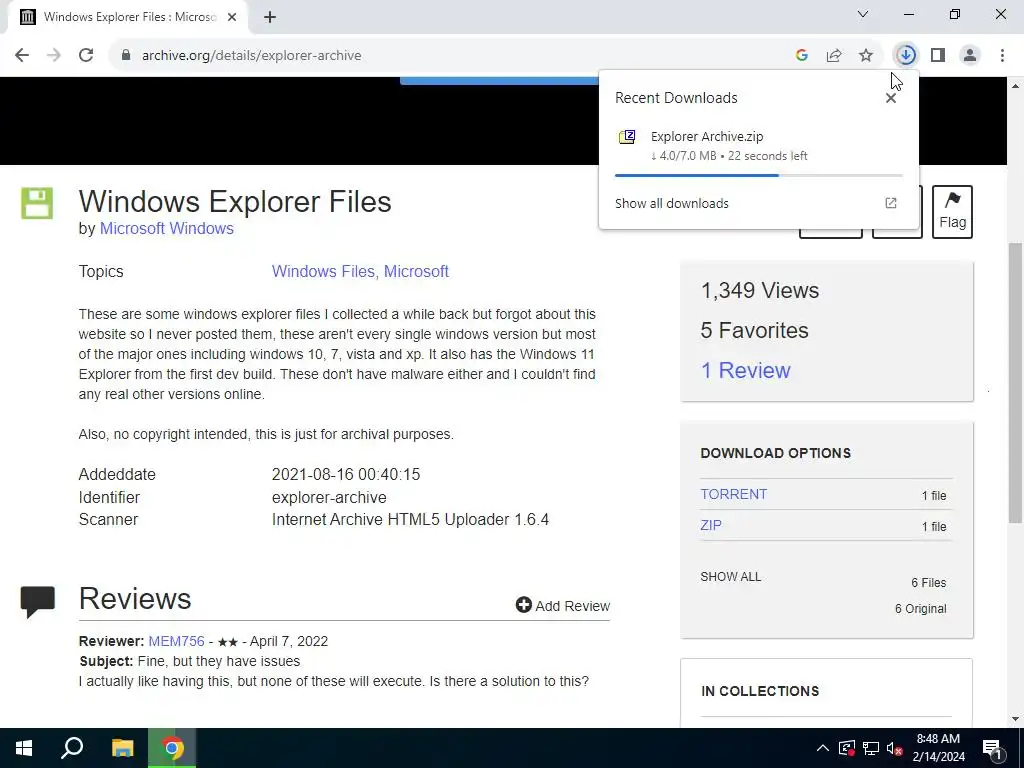Screen dimensions: 1024x768
Task: Click the green floppy disk software icon
Action: tap(37, 203)
